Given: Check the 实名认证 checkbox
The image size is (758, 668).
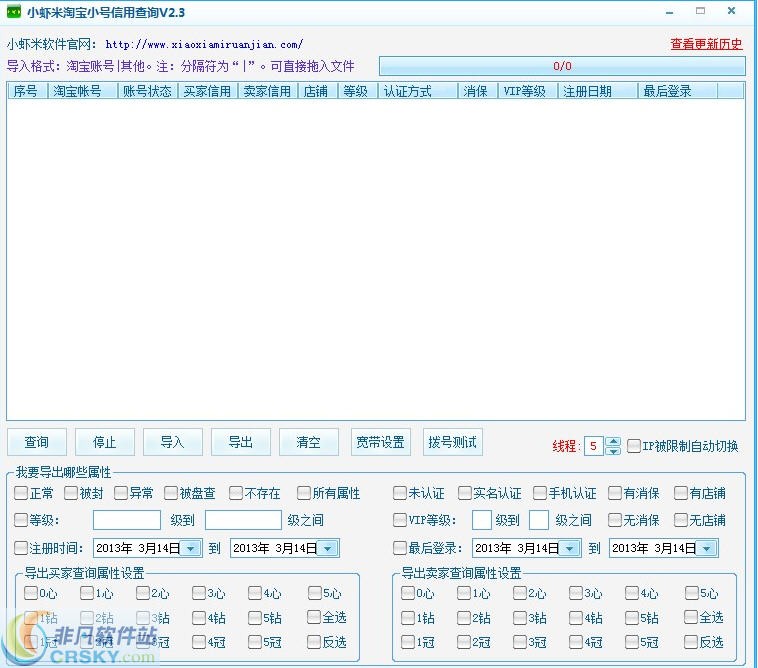Looking at the screenshot, I should (x=465, y=493).
